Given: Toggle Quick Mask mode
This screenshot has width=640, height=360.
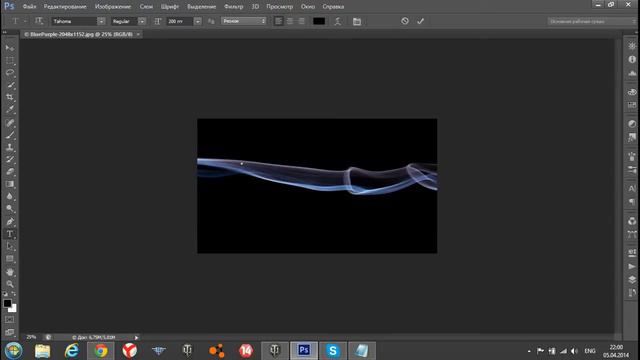Looking at the screenshot, I should tap(9, 320).
